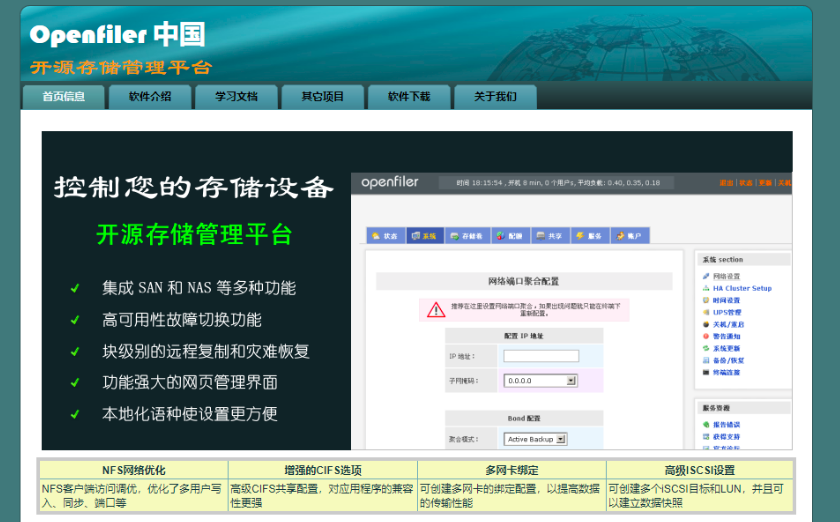Click the Bond 配置 section header
This screenshot has height=522, width=840.
tap(523, 419)
